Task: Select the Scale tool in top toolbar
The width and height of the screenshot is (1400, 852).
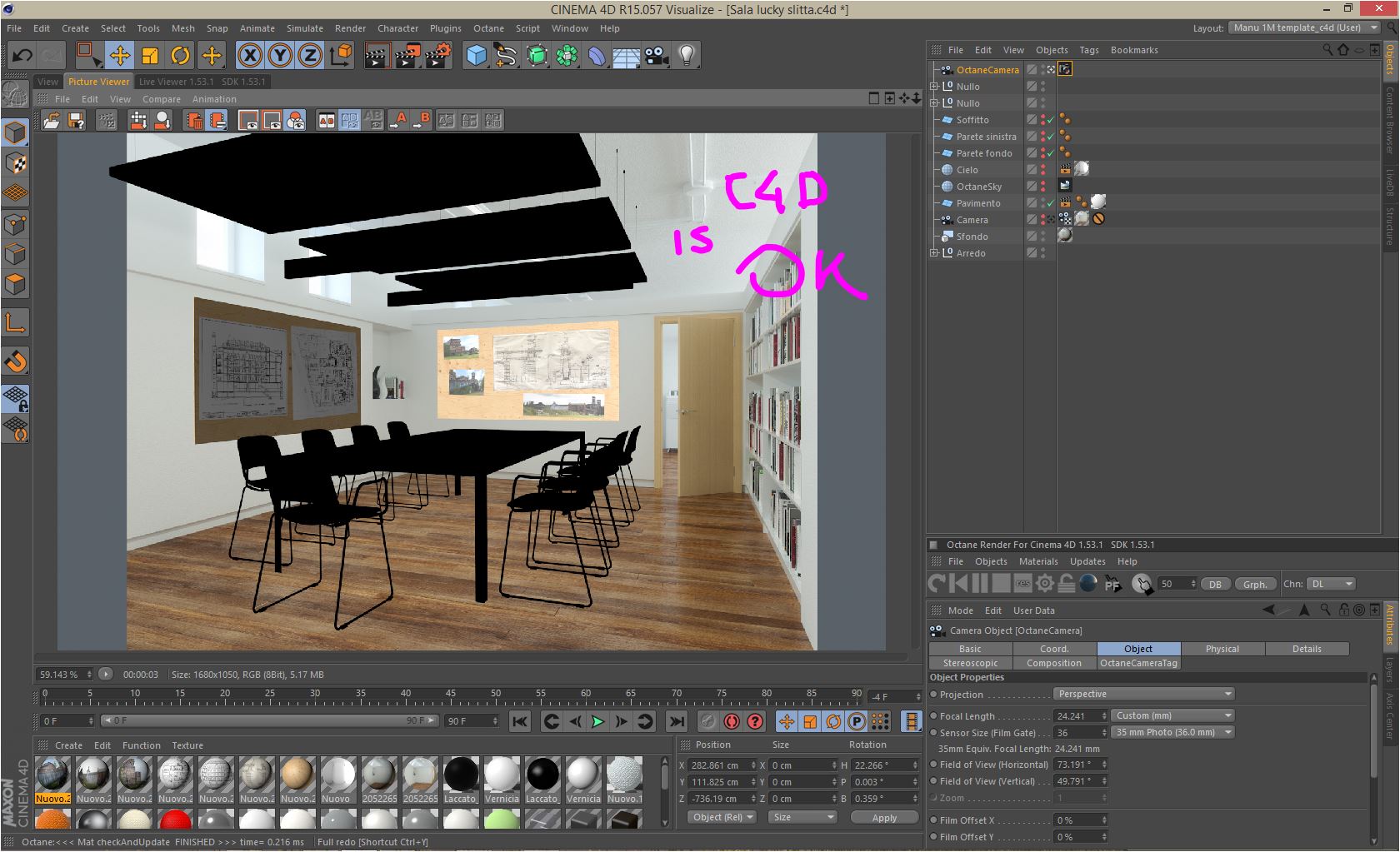Action: click(x=150, y=56)
